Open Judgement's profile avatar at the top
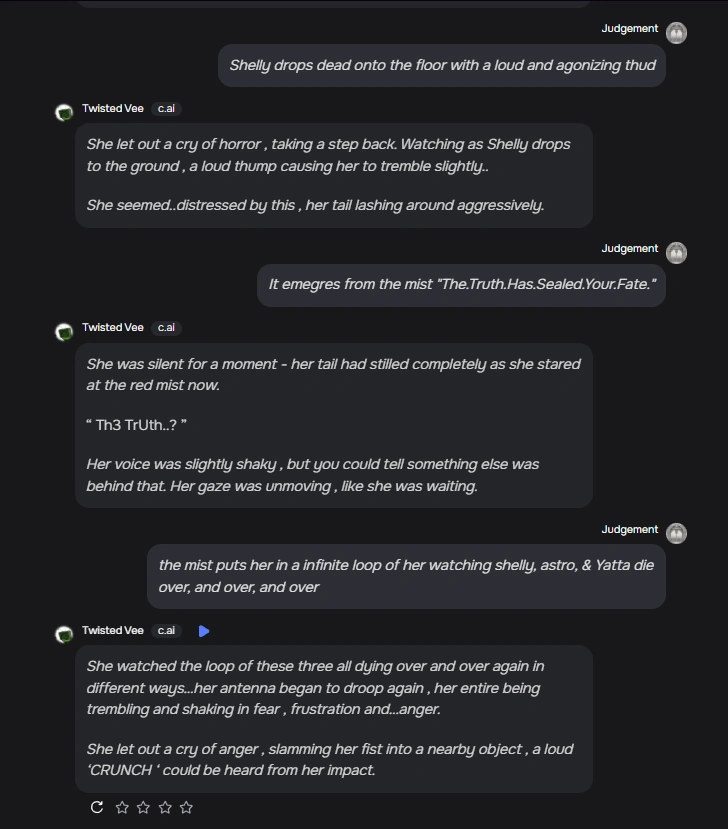The height and width of the screenshot is (829, 728). (x=676, y=32)
